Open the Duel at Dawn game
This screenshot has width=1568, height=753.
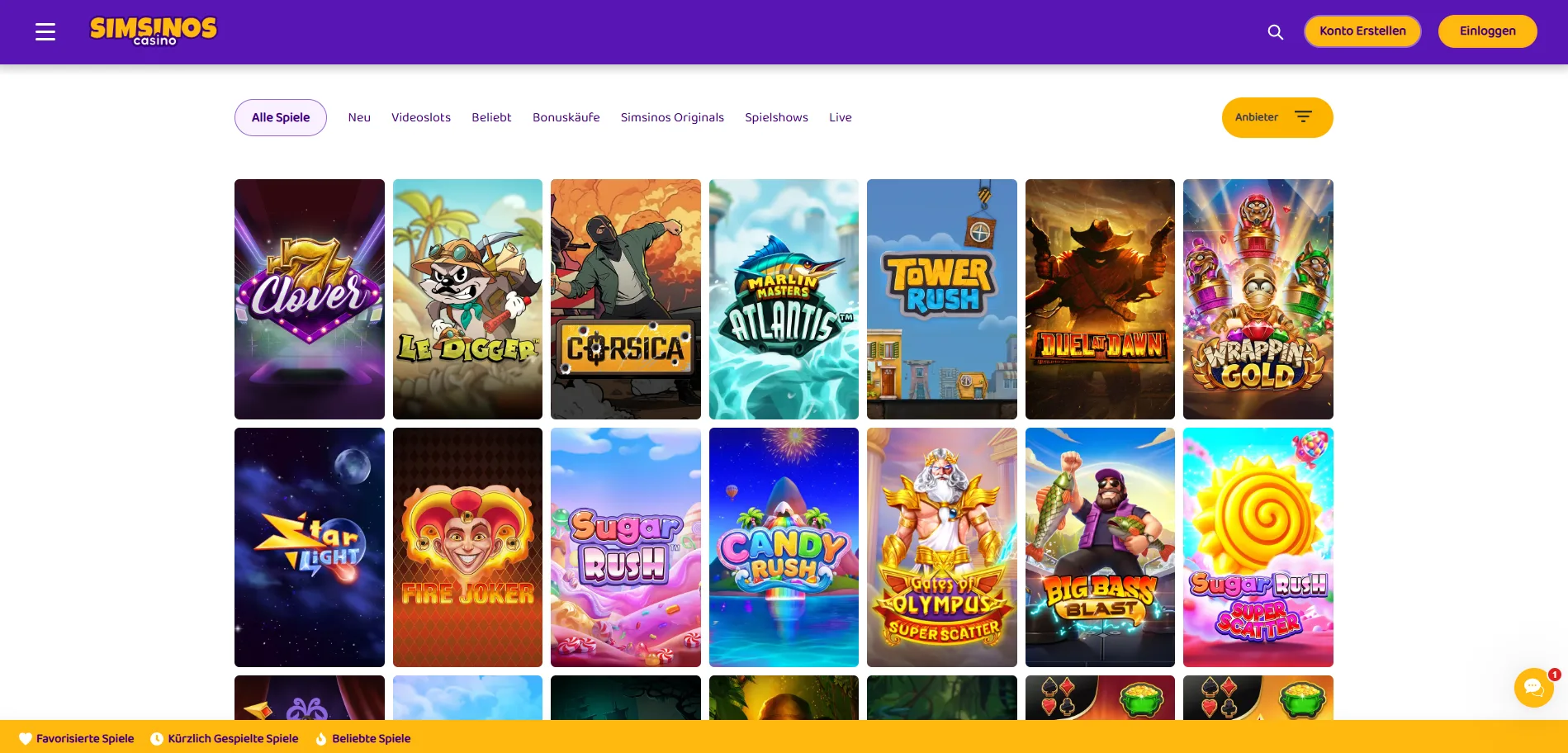[x=1100, y=299]
